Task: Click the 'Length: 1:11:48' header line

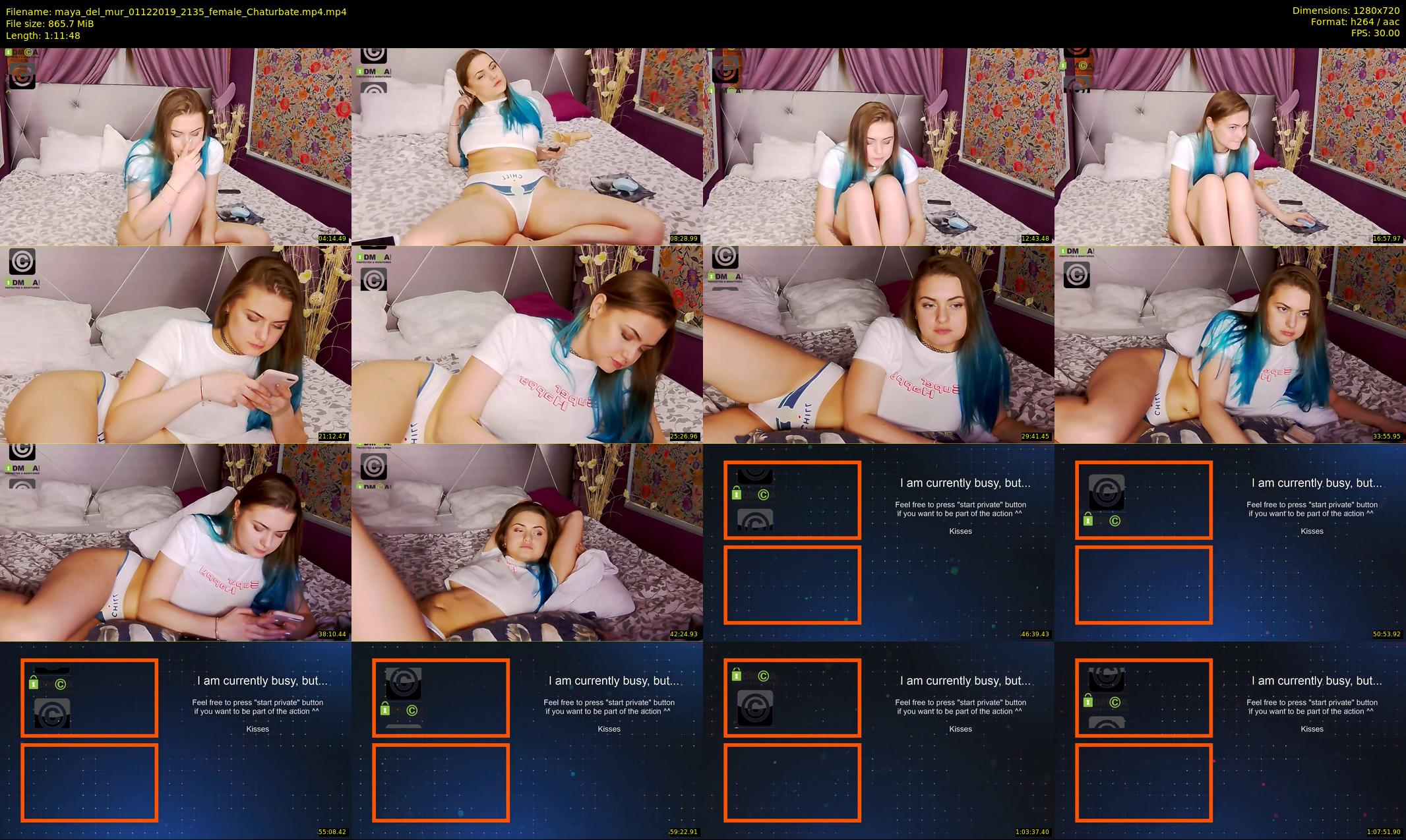Action: coord(43,36)
